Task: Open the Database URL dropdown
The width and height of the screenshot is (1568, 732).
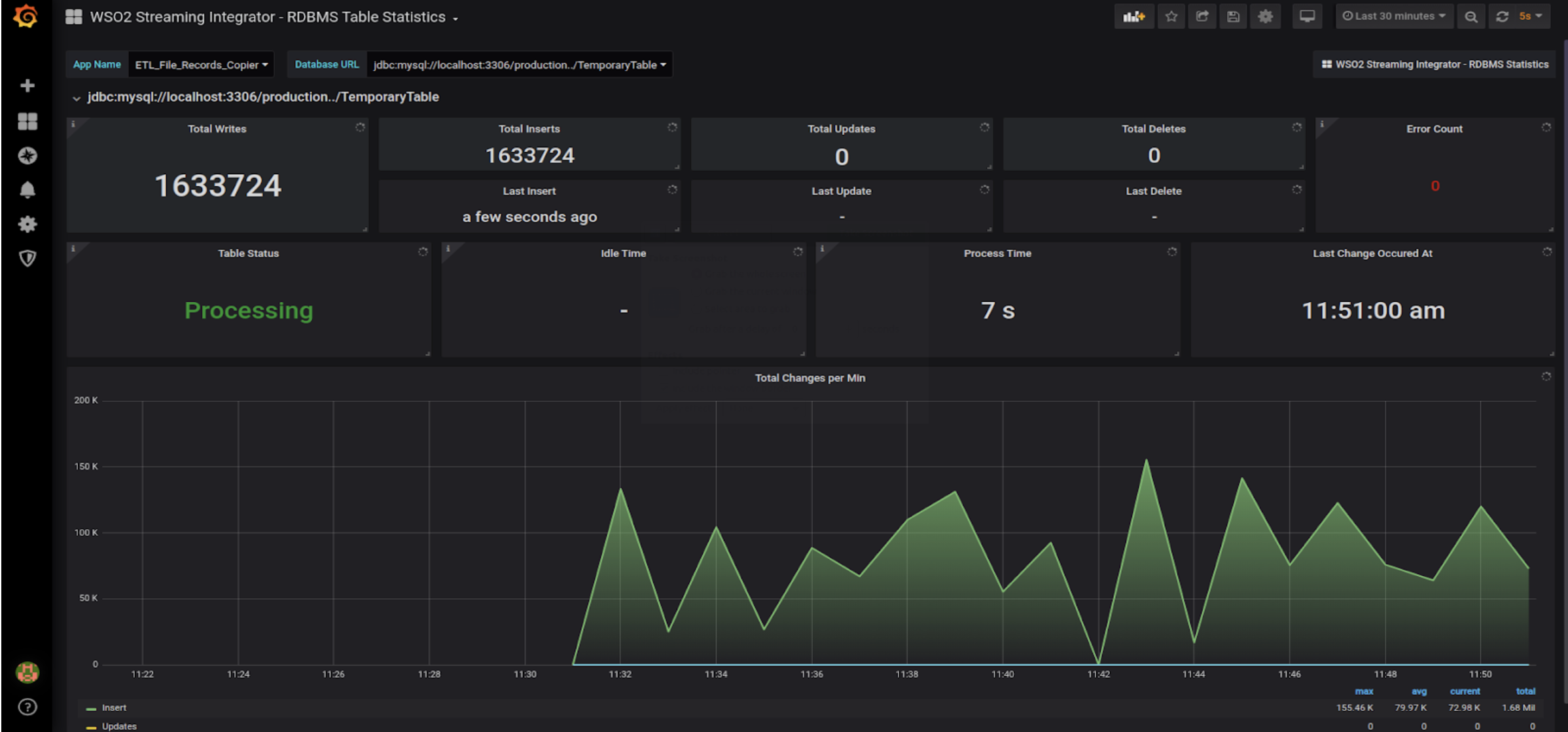Action: click(520, 65)
